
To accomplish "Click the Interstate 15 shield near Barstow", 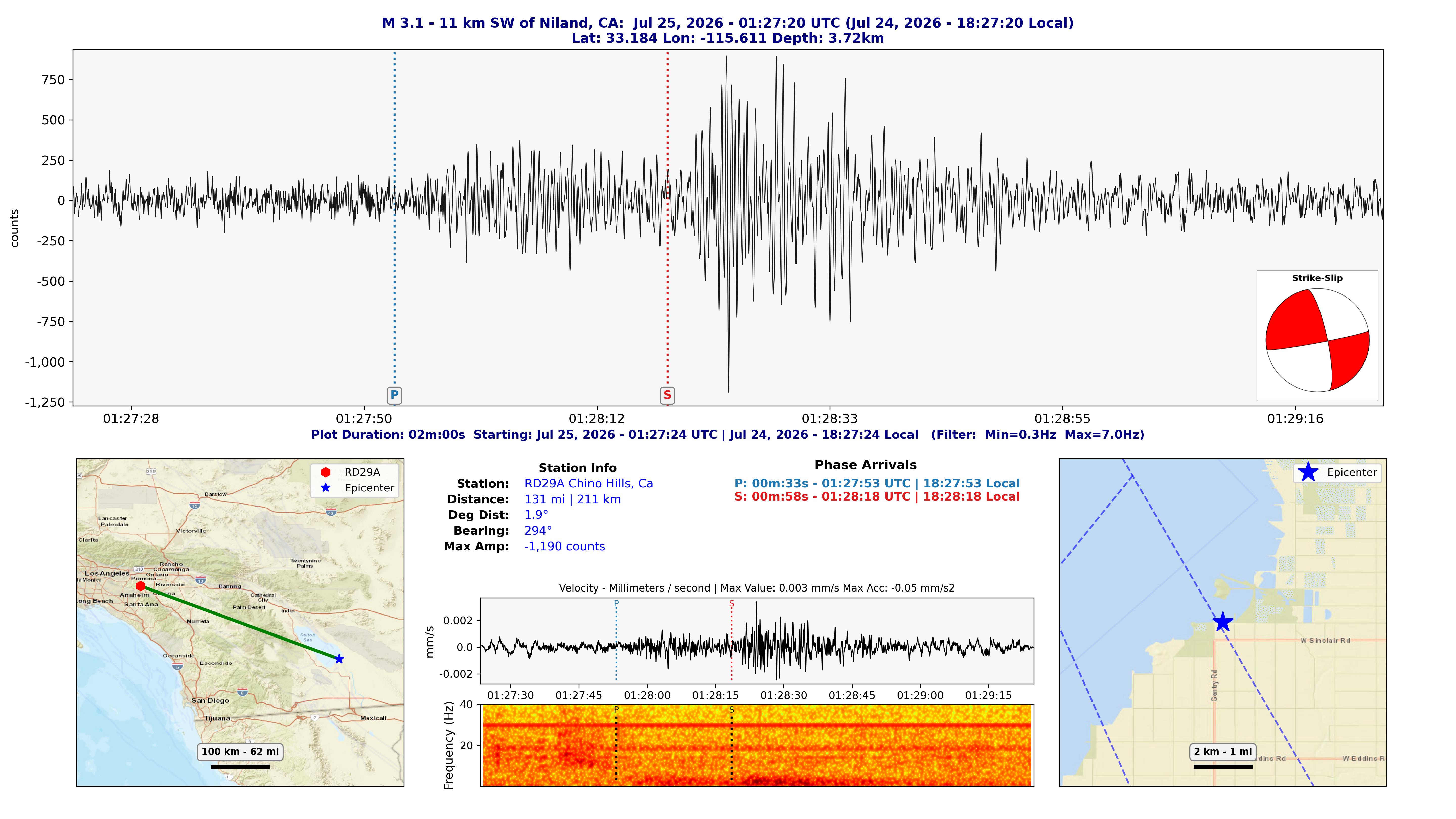I will click(x=194, y=505).
